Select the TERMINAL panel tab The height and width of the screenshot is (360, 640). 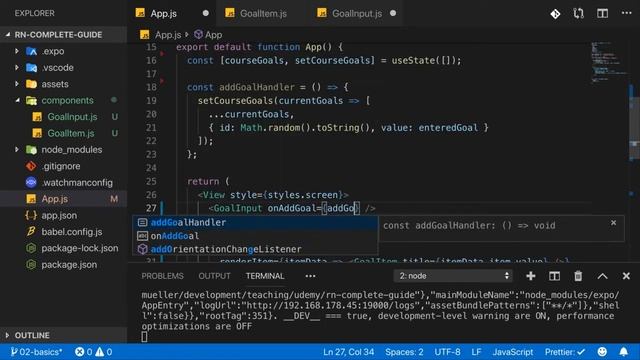pyautogui.click(x=265, y=276)
